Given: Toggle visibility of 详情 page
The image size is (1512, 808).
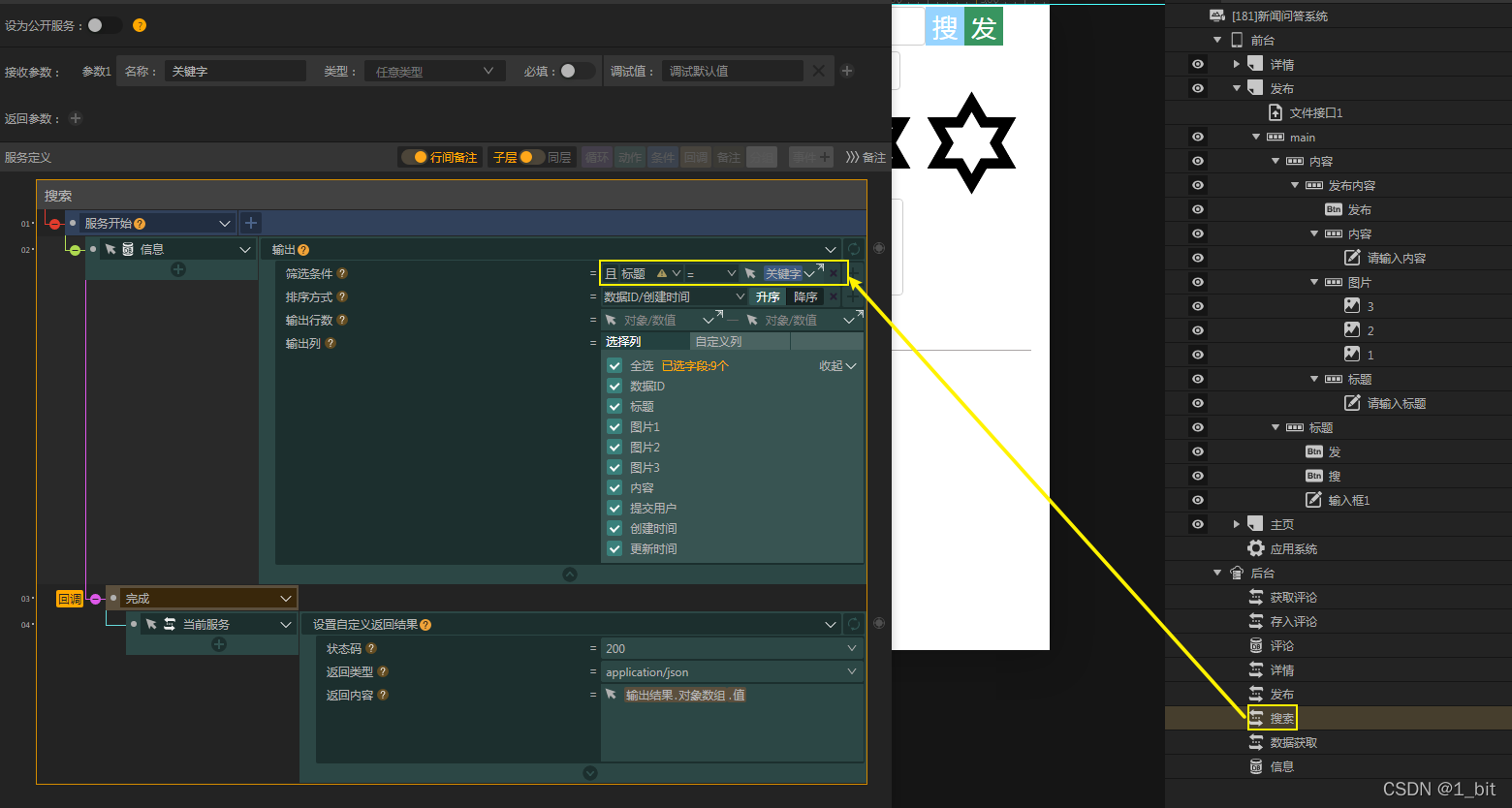Looking at the screenshot, I should point(1198,64).
